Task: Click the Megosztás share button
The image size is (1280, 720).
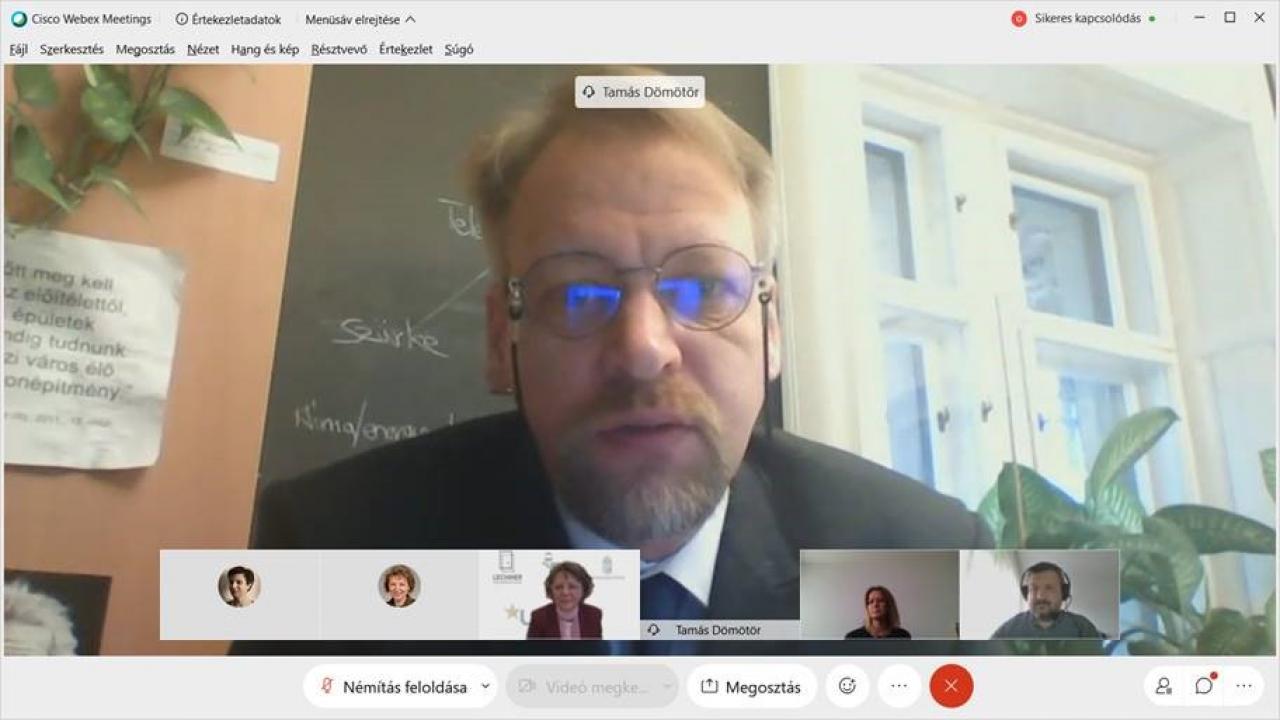Action: click(752, 687)
